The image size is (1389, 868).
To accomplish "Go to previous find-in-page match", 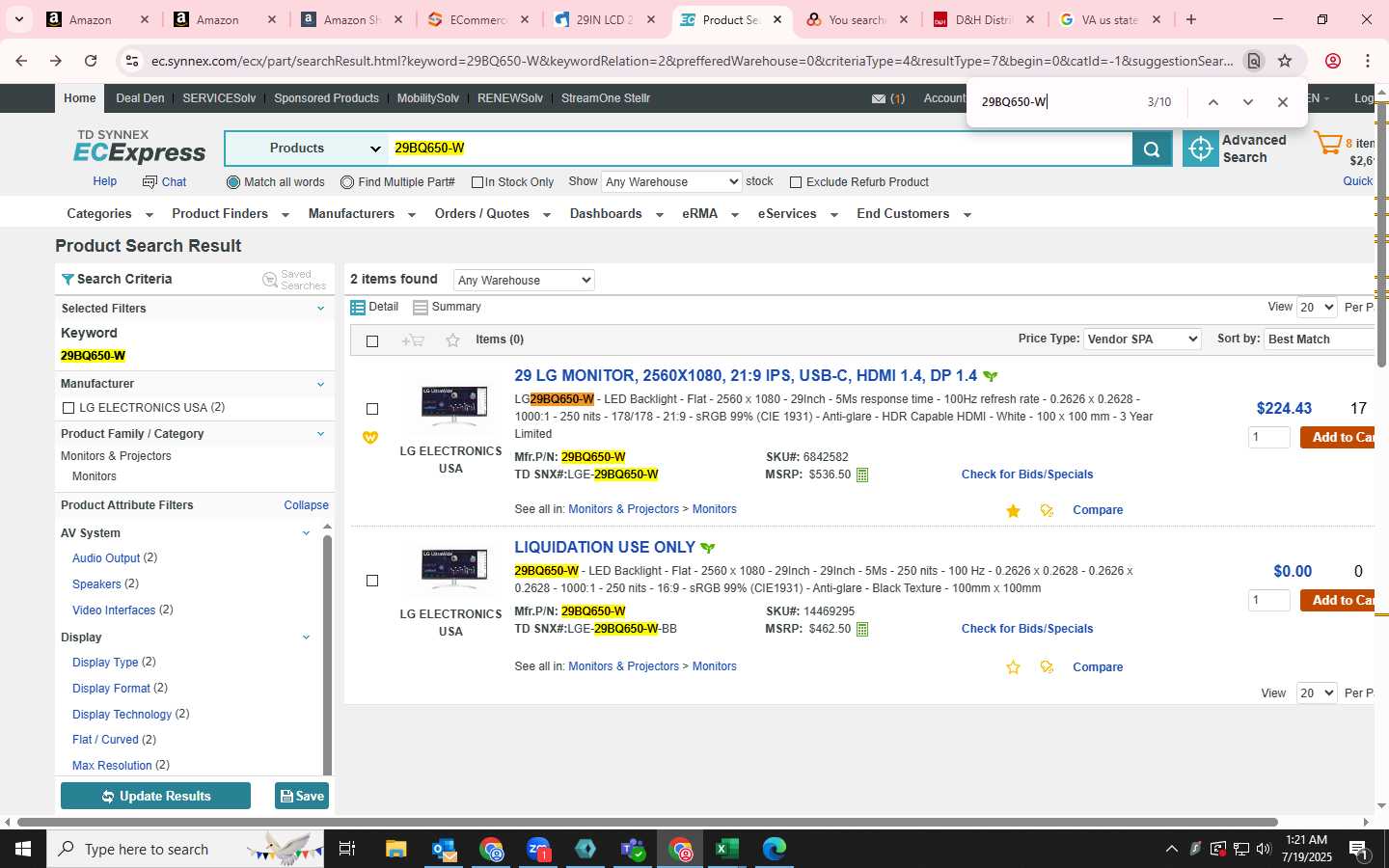I will (1213, 102).
